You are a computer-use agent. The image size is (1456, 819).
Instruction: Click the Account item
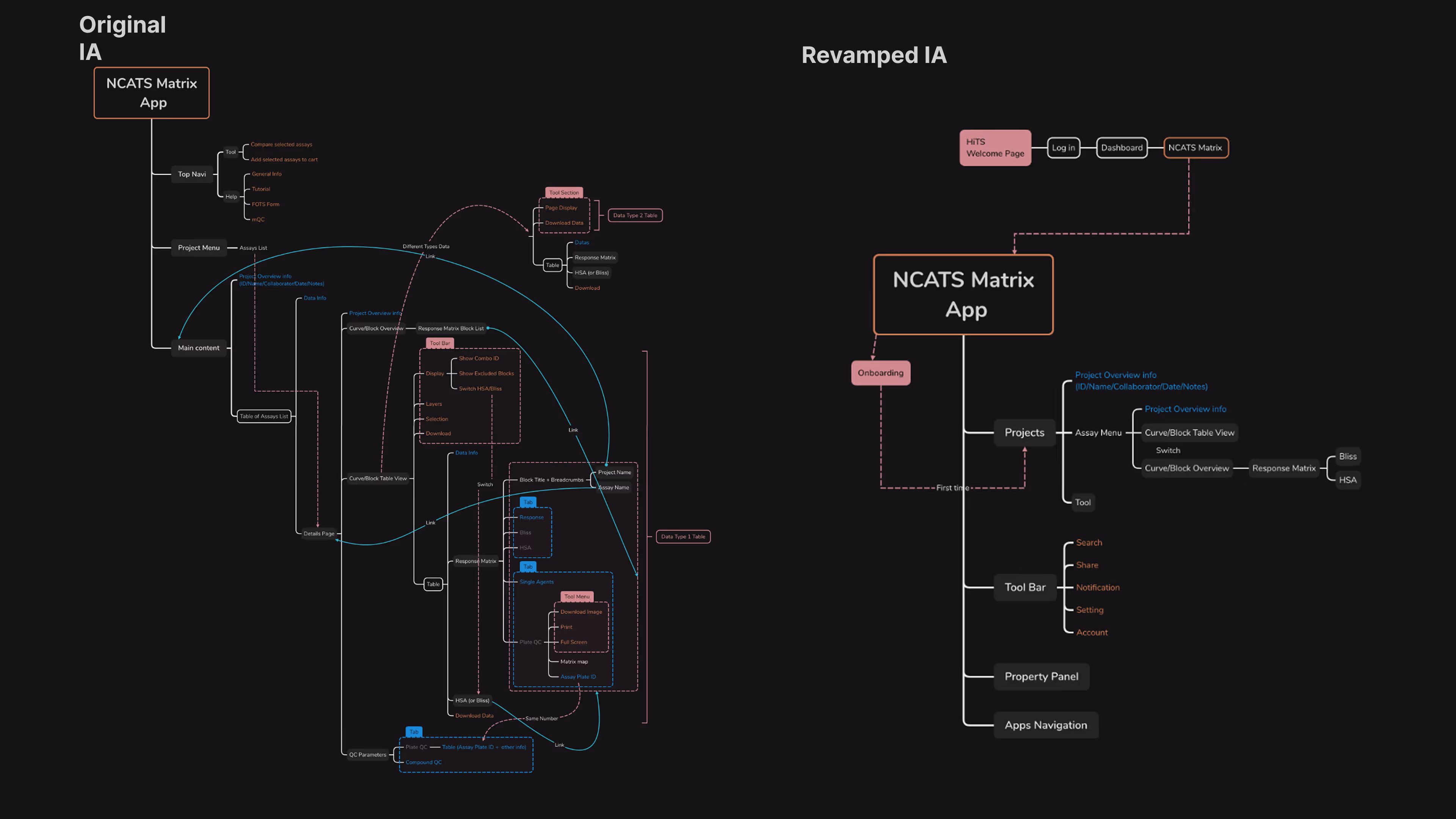coord(1092,632)
